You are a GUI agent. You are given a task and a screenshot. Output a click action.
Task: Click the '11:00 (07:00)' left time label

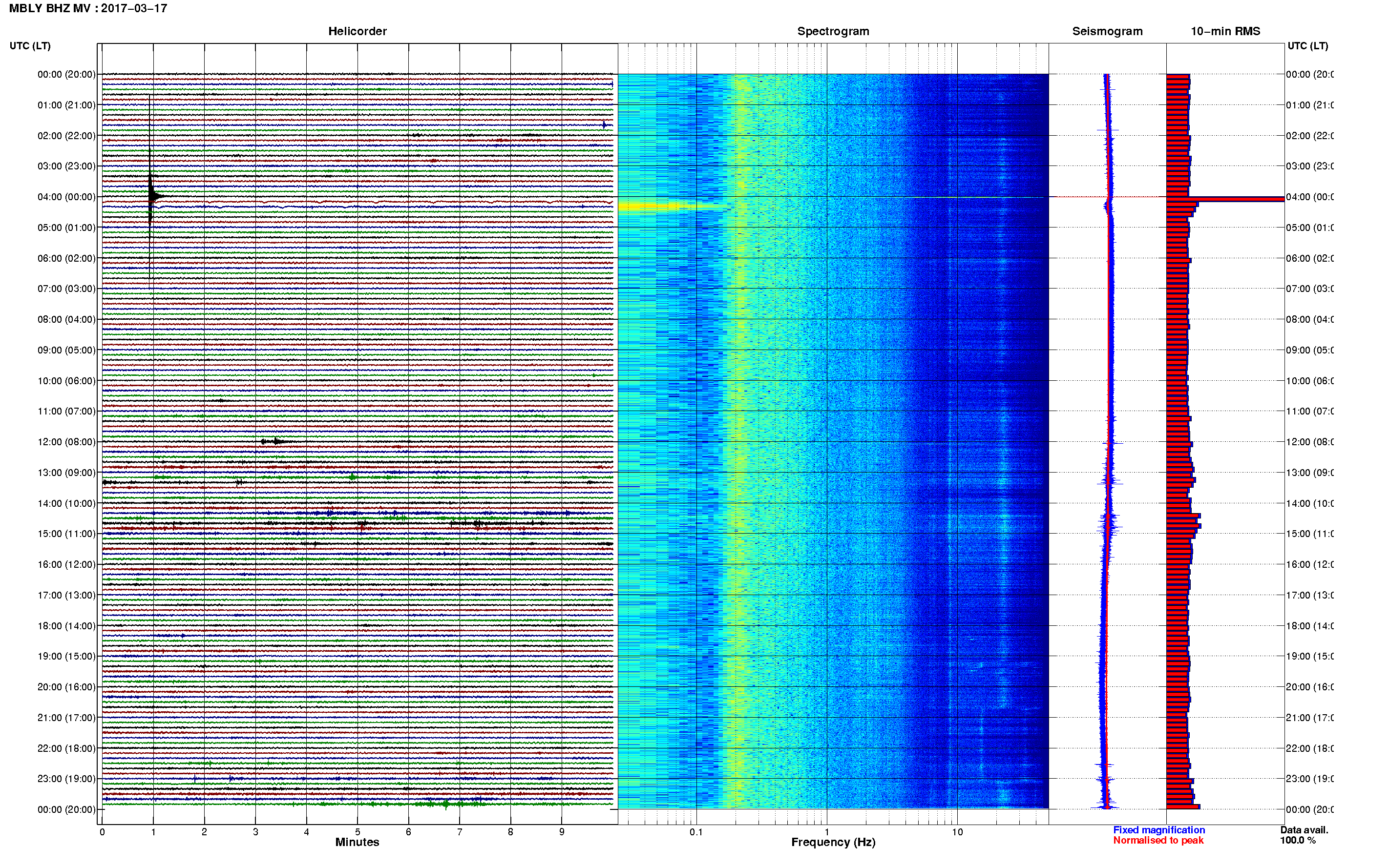click(x=66, y=411)
